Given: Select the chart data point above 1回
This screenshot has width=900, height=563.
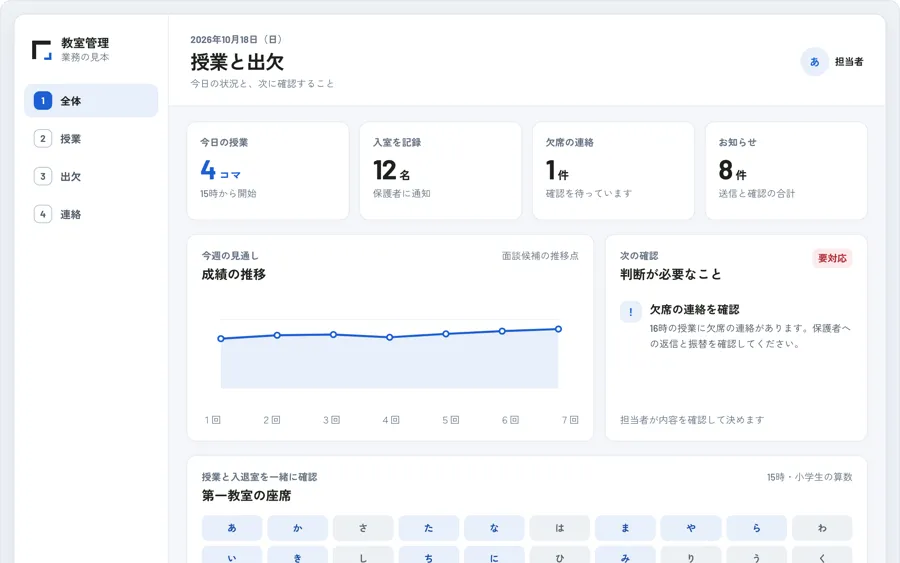Looking at the screenshot, I should coord(221,339).
